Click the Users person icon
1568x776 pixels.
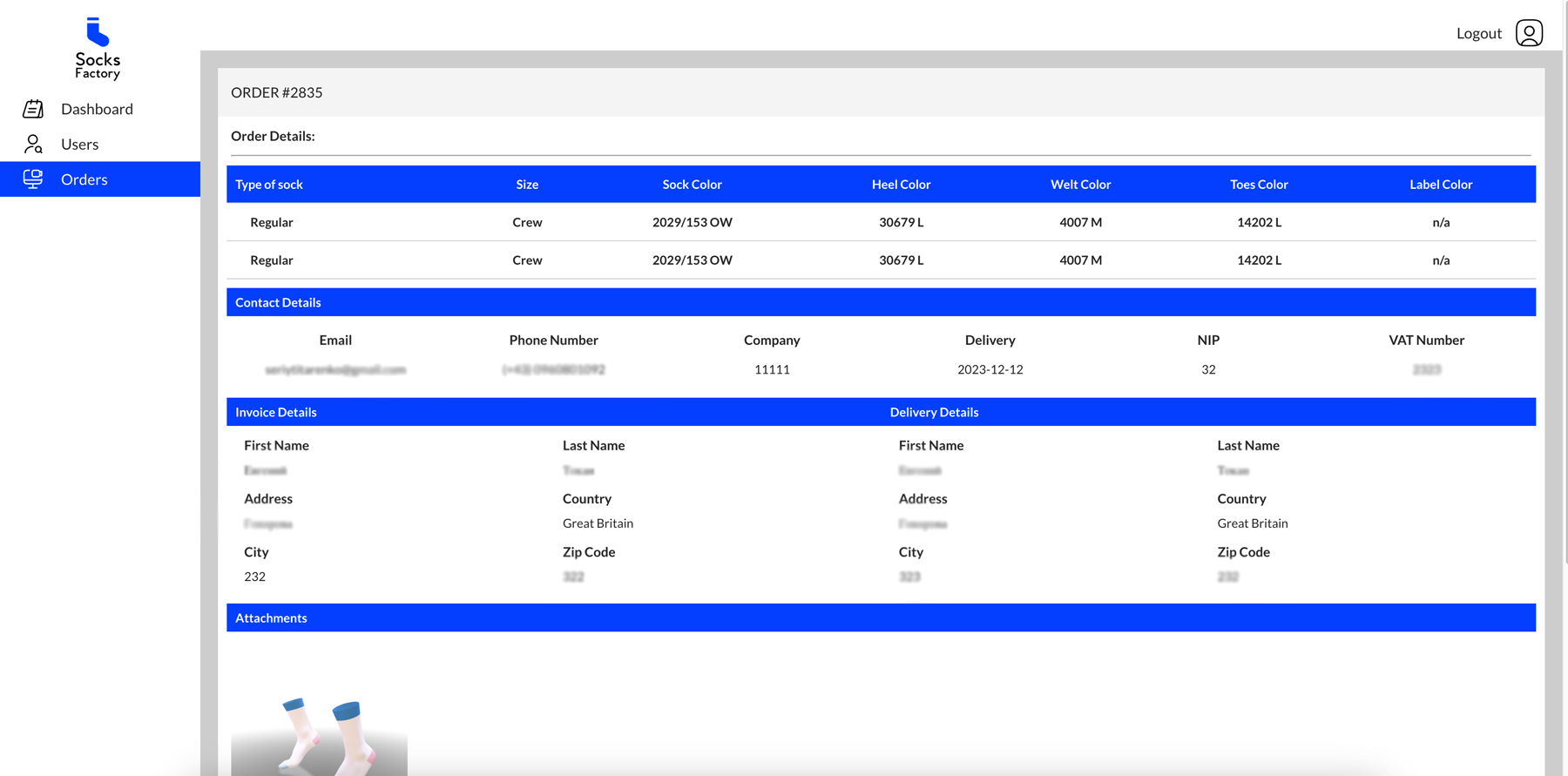[x=33, y=144]
